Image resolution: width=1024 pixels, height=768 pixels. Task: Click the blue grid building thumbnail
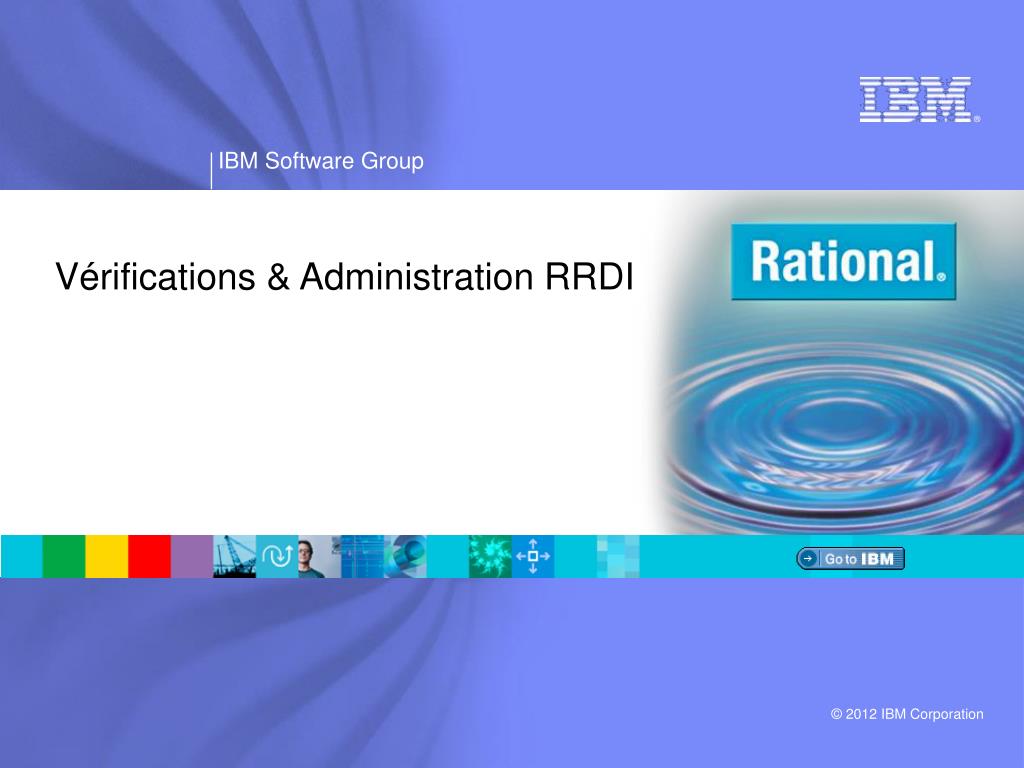pyautogui.click(x=362, y=556)
